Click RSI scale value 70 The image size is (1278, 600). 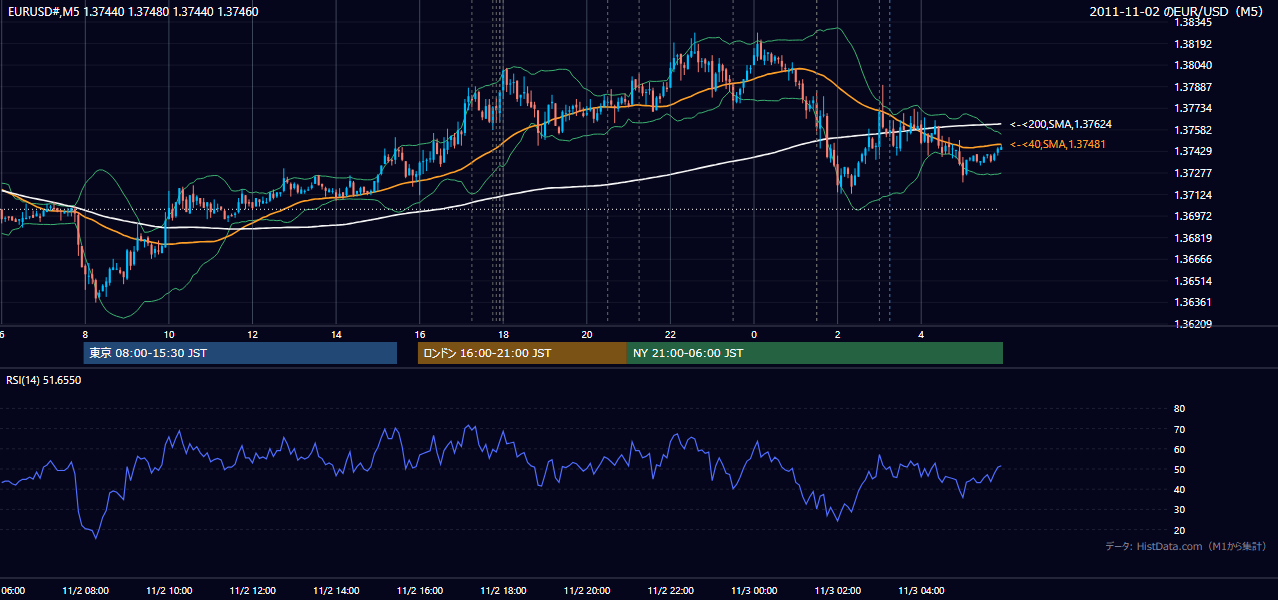[x=1179, y=429]
